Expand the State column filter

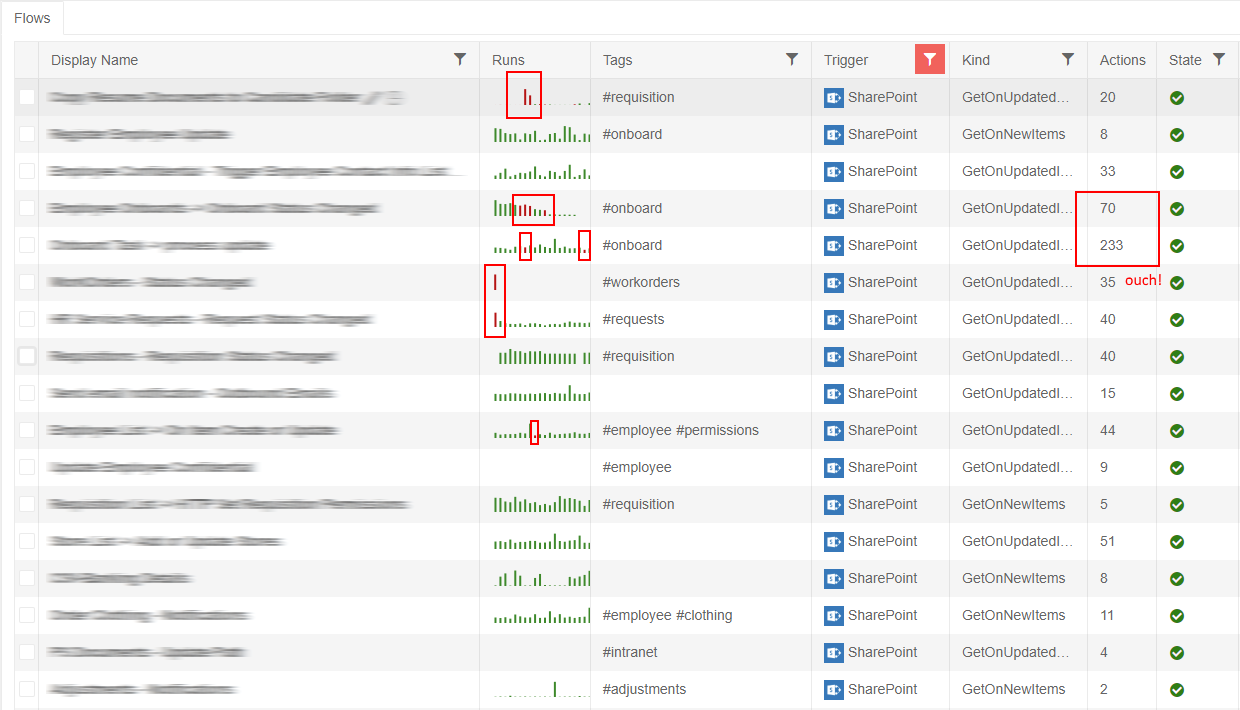click(x=1219, y=60)
